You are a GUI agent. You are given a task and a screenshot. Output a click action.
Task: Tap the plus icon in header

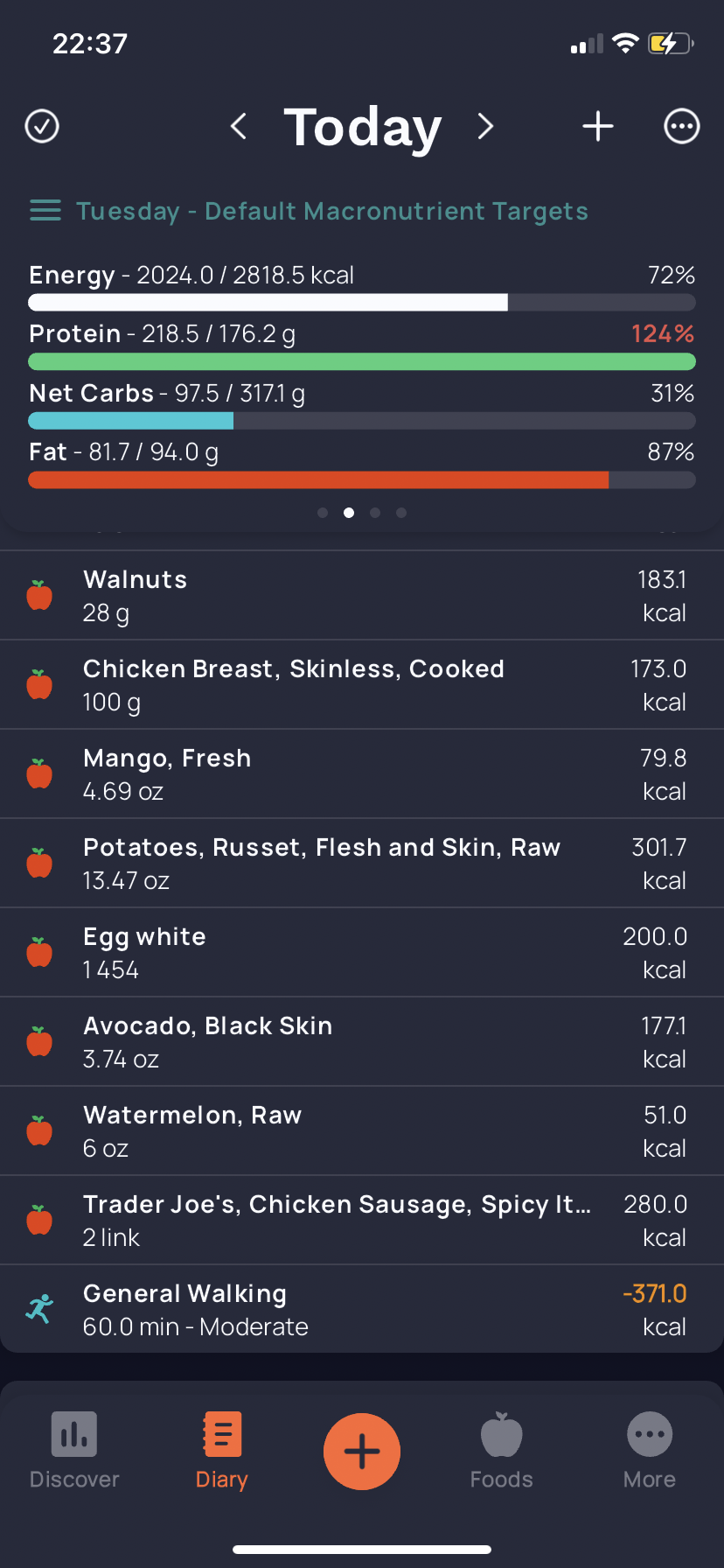pos(598,126)
